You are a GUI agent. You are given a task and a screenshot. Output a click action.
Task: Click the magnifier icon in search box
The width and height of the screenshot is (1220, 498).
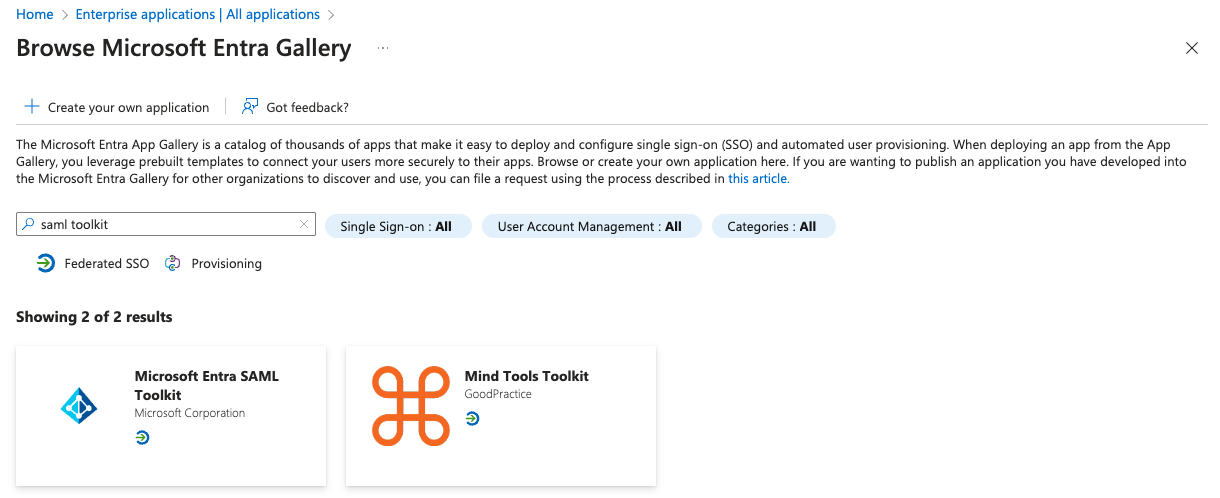28,225
